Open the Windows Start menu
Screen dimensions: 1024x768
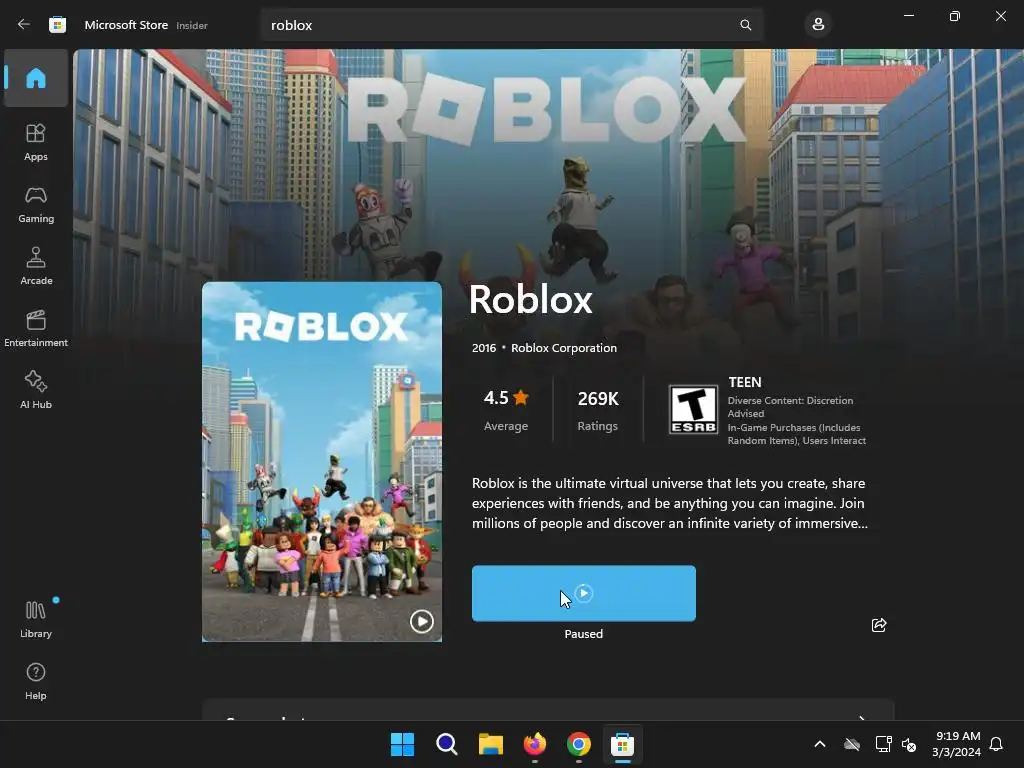pos(402,744)
